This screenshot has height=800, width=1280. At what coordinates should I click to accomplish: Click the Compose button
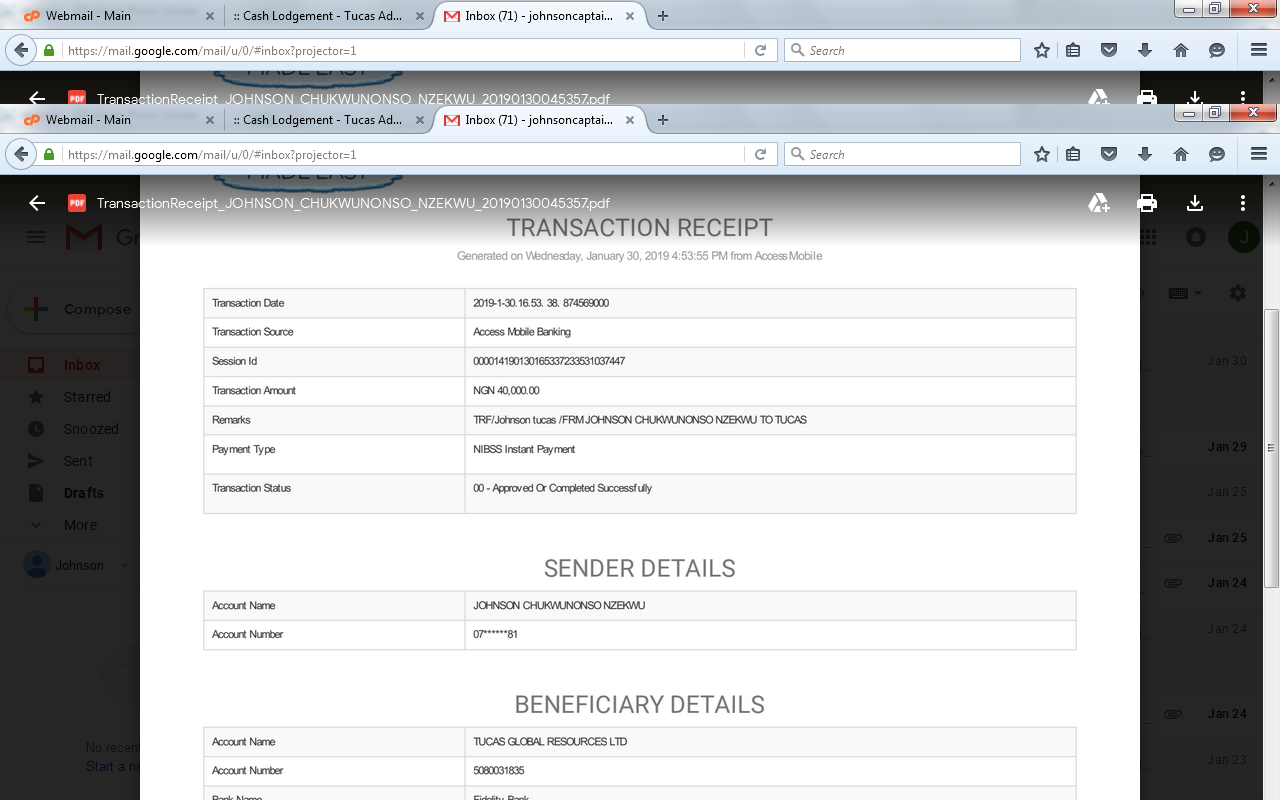pyautogui.click(x=80, y=310)
